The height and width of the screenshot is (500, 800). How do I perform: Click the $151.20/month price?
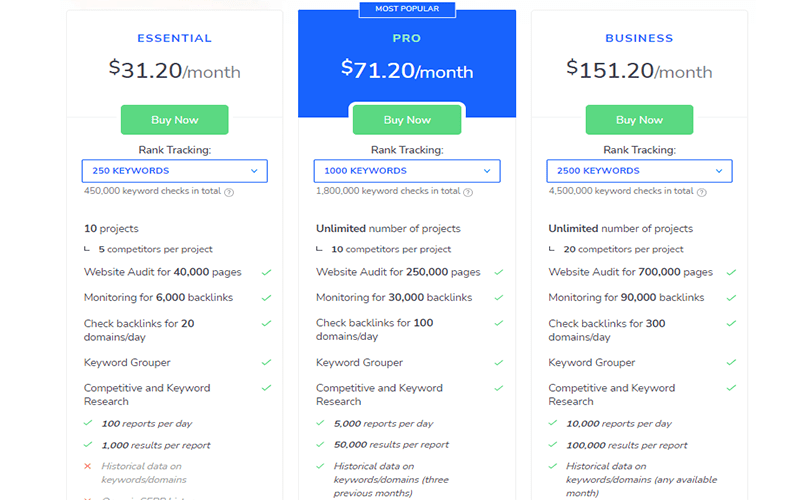pos(639,69)
